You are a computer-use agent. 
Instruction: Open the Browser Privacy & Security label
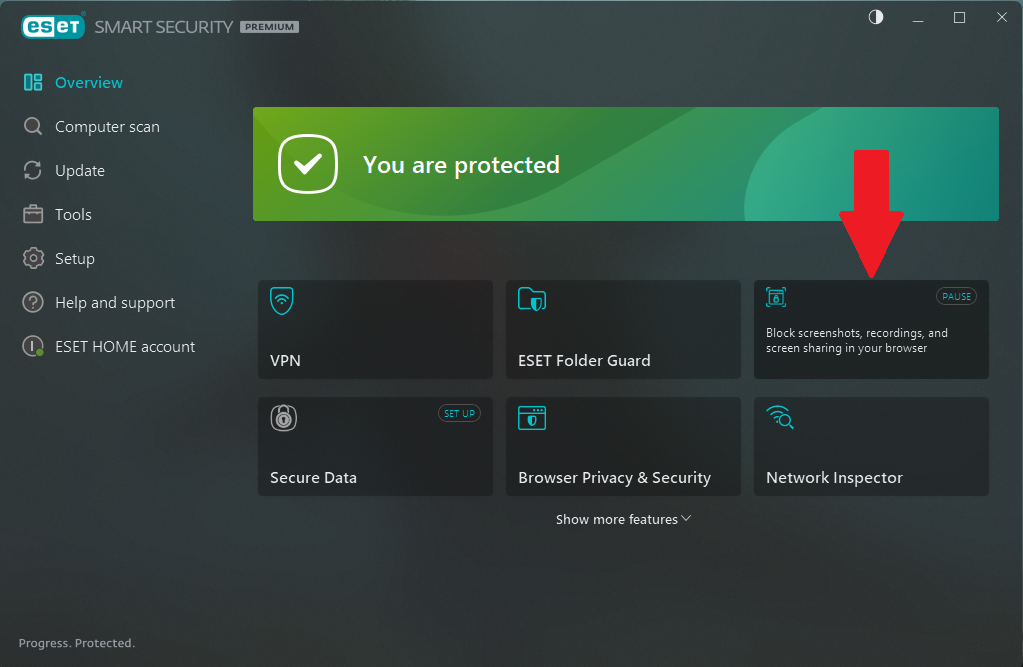tap(614, 478)
